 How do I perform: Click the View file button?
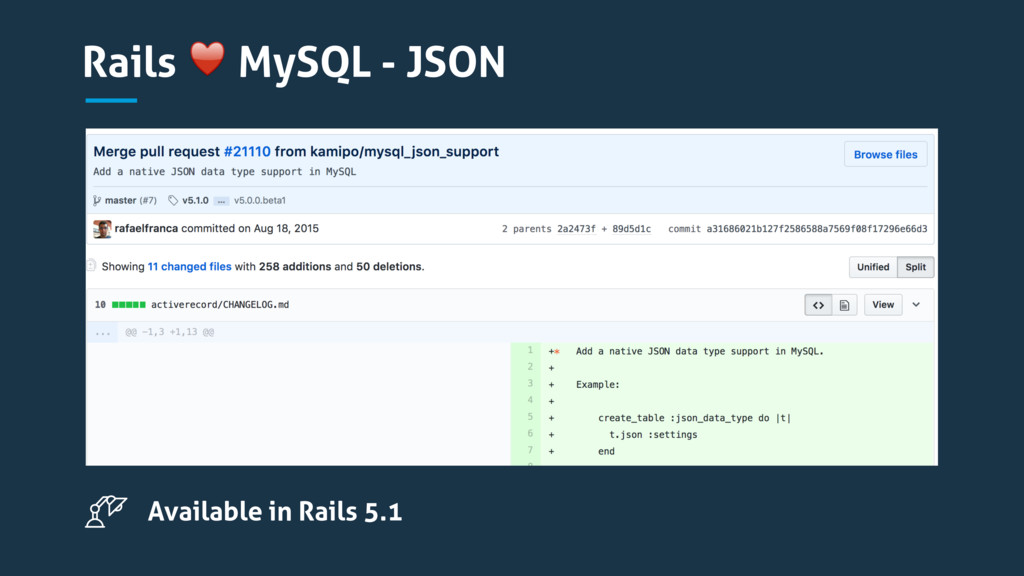pyautogui.click(x=883, y=305)
